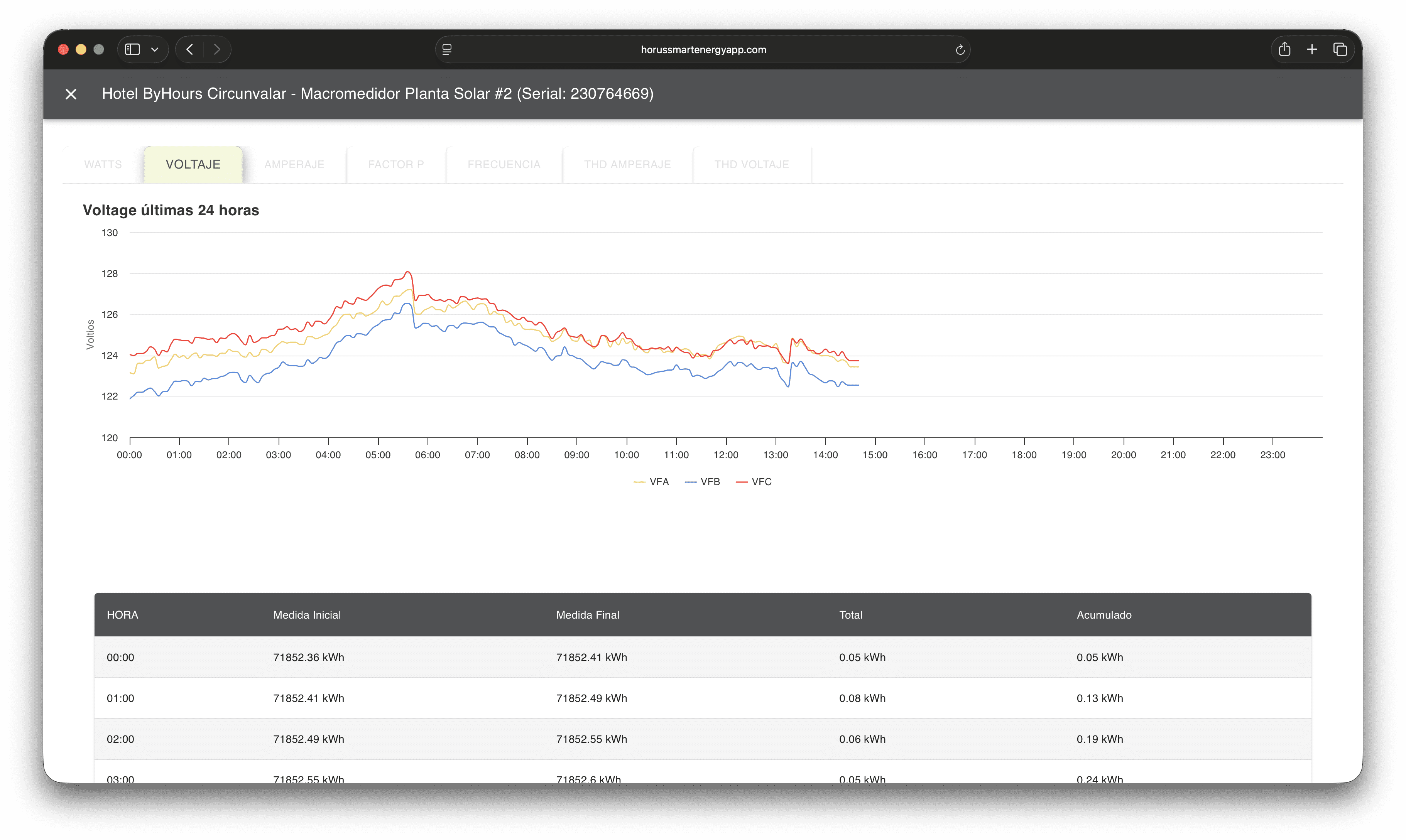Switch to the FRECUENCIA tab
This screenshot has height=840, width=1406.
pyautogui.click(x=504, y=165)
